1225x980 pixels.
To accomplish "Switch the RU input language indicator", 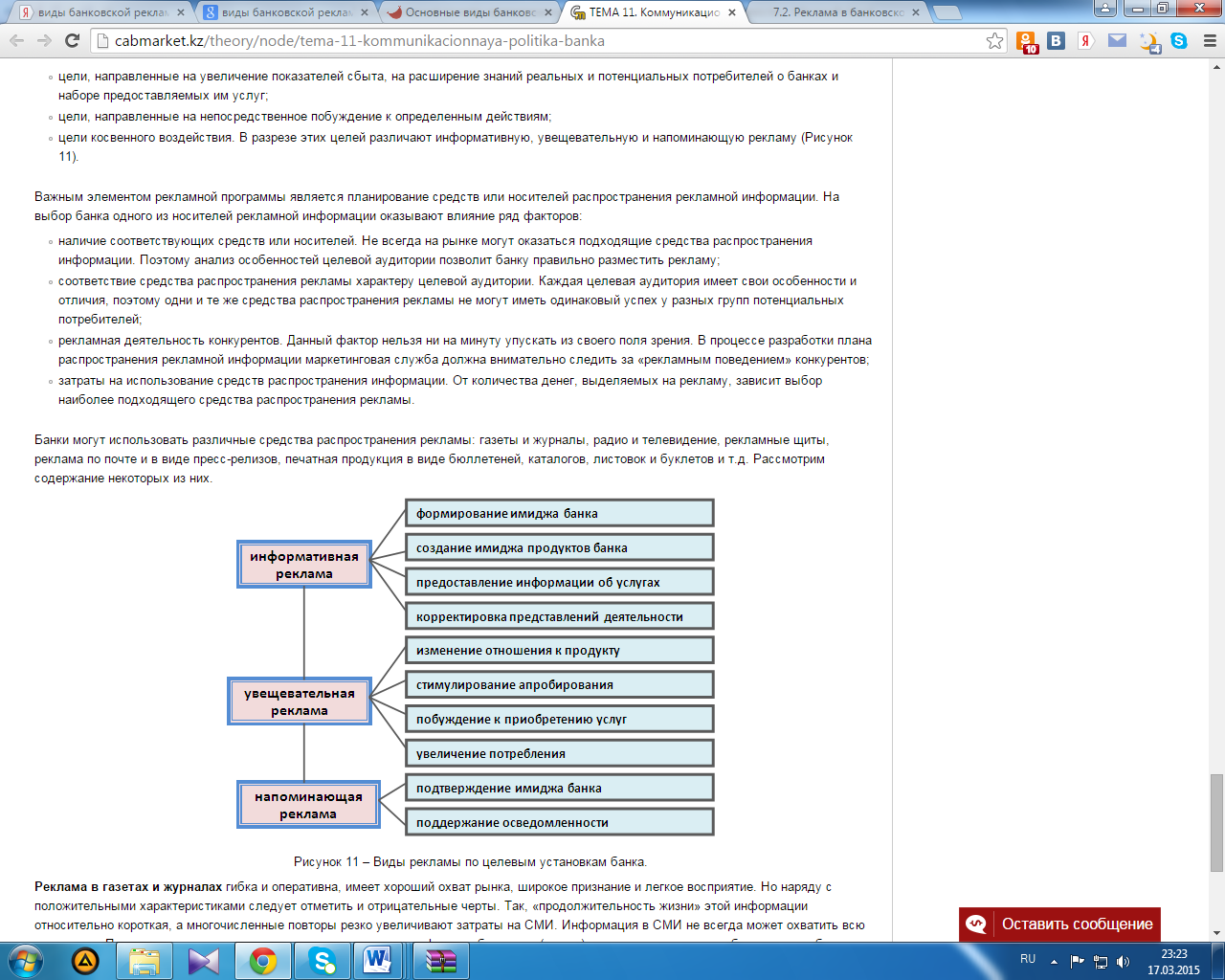I will pos(1028,959).
